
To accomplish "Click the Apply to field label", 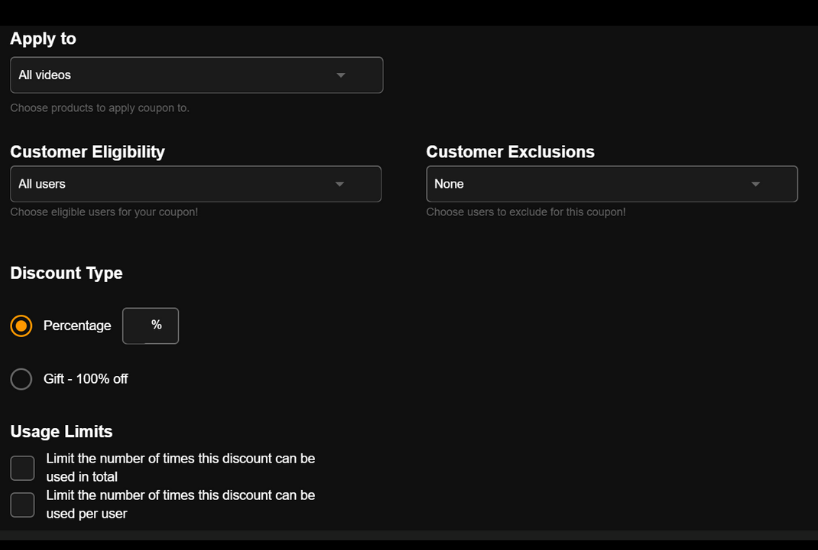I will click(43, 39).
